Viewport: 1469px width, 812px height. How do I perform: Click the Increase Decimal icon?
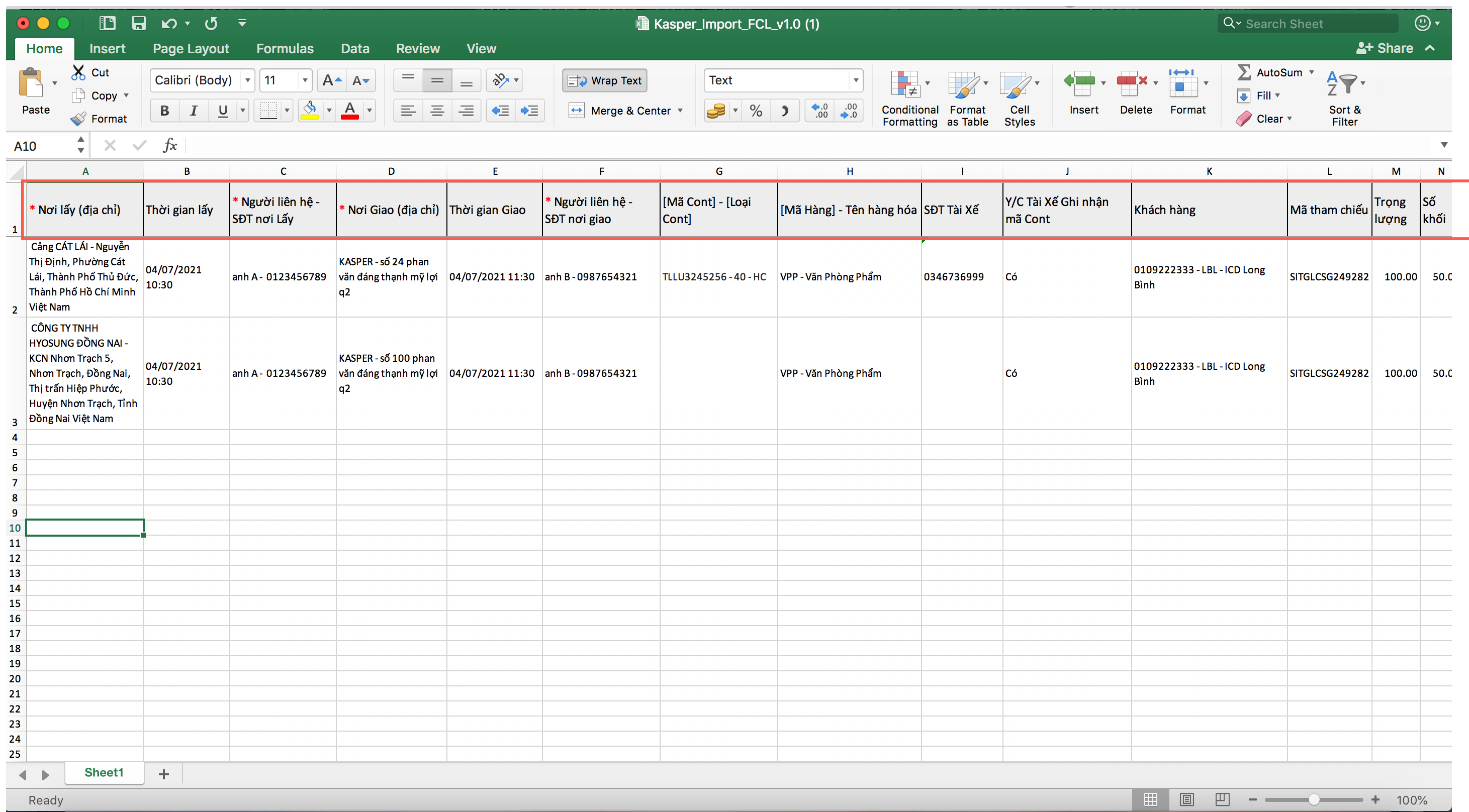[x=819, y=111]
